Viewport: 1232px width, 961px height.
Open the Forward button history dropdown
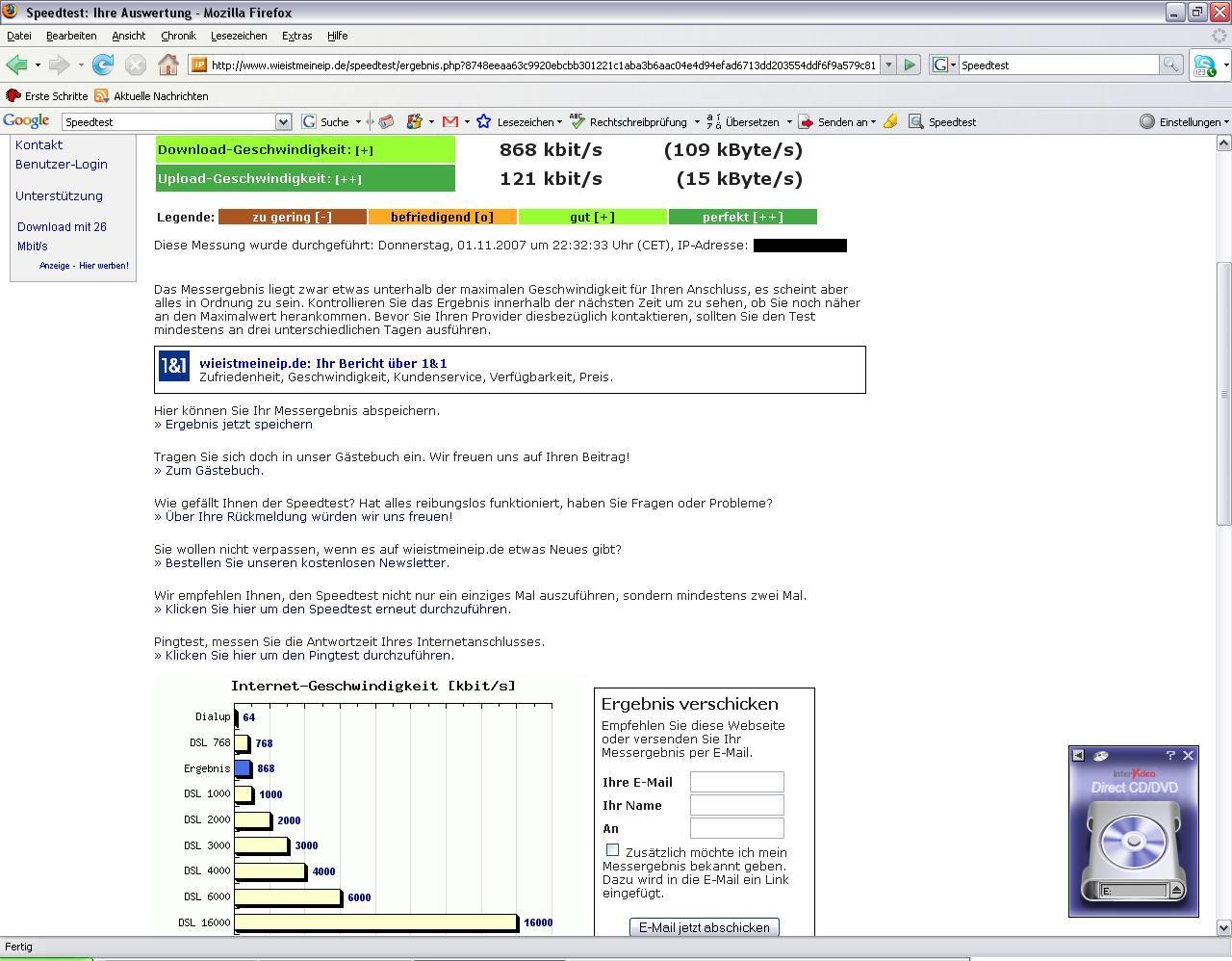point(81,65)
